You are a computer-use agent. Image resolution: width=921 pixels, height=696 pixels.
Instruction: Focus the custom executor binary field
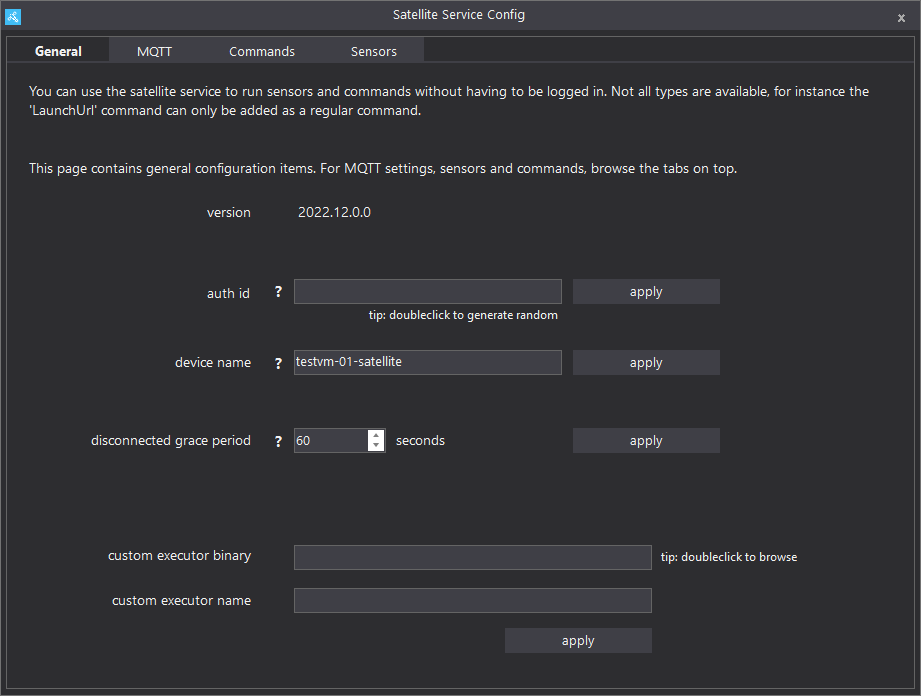[473, 557]
